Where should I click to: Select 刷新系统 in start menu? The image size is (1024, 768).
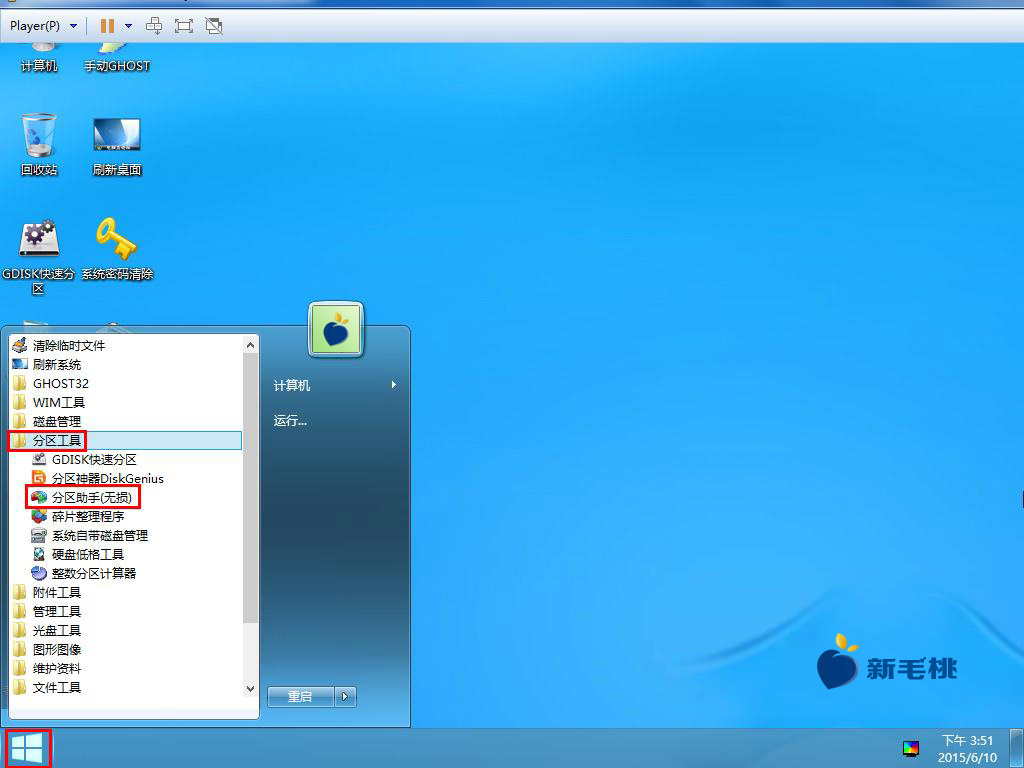click(126, 364)
